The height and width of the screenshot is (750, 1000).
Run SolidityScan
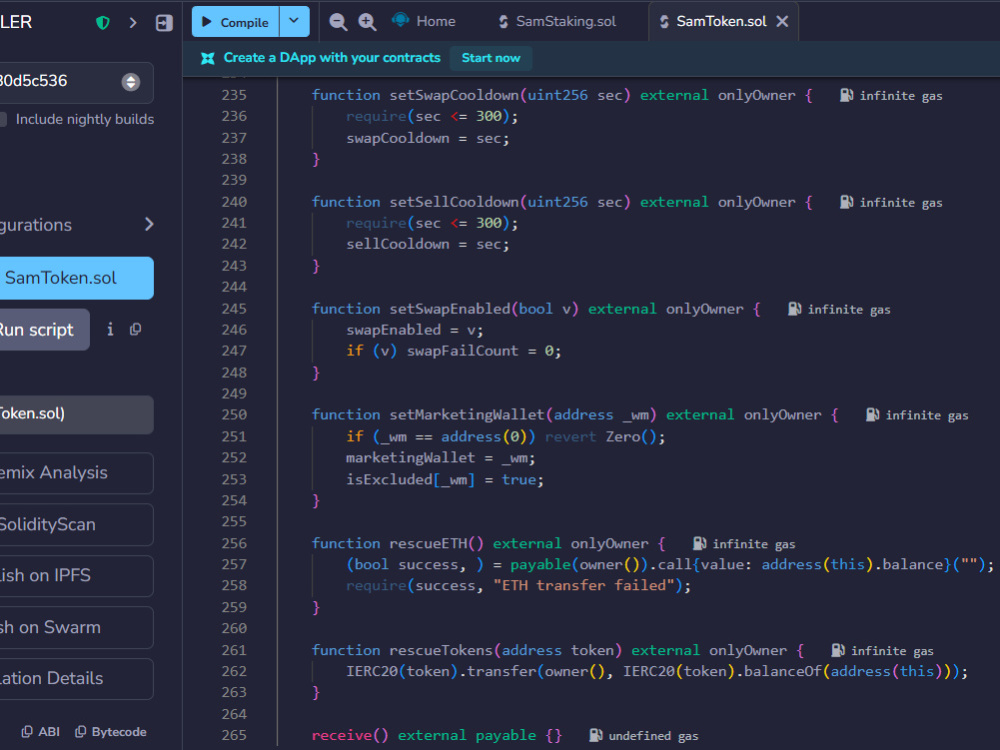tap(75, 524)
